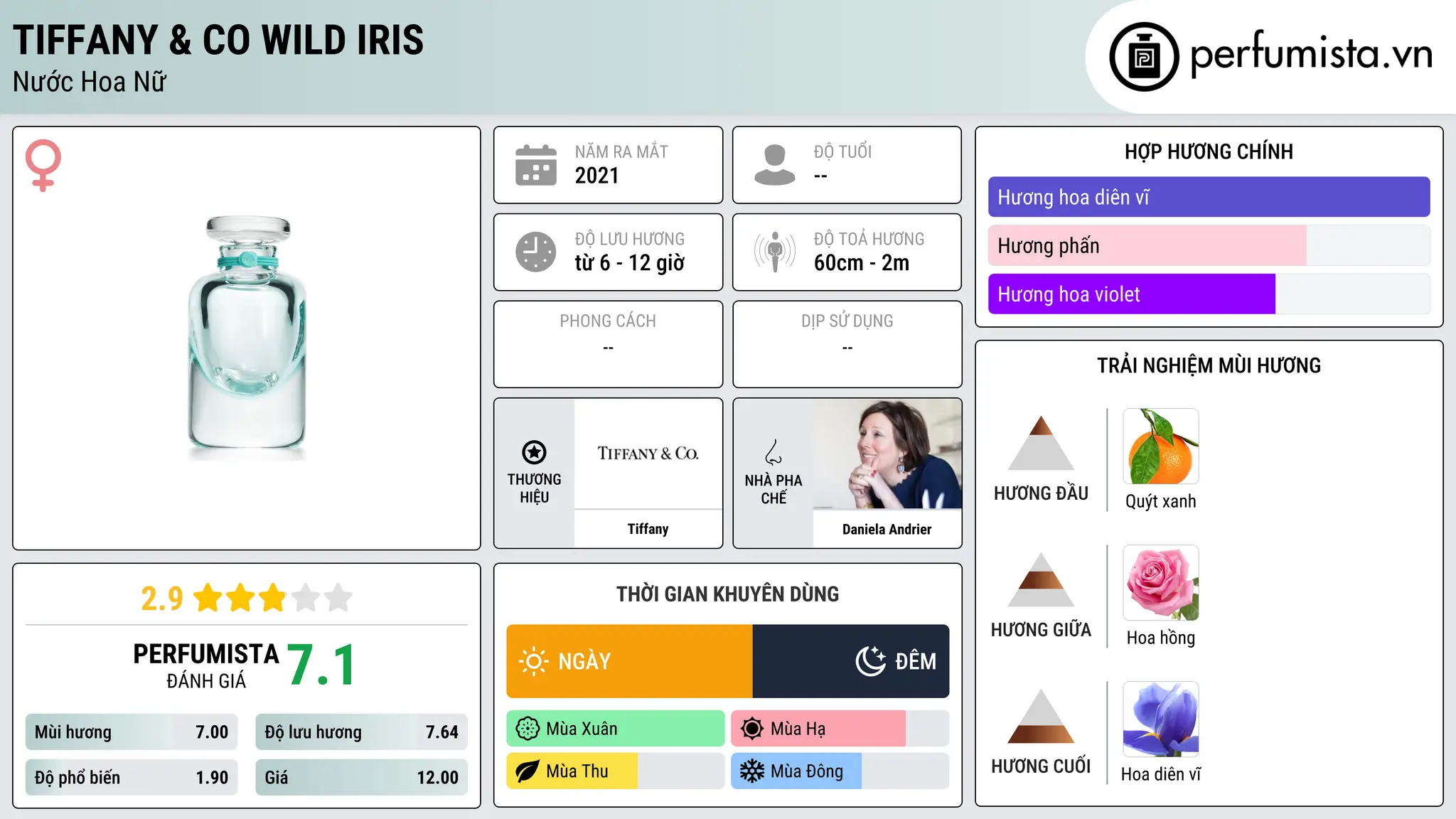Click the five-star rating row
The width and height of the screenshot is (1456, 819).
pyautogui.click(x=273, y=598)
